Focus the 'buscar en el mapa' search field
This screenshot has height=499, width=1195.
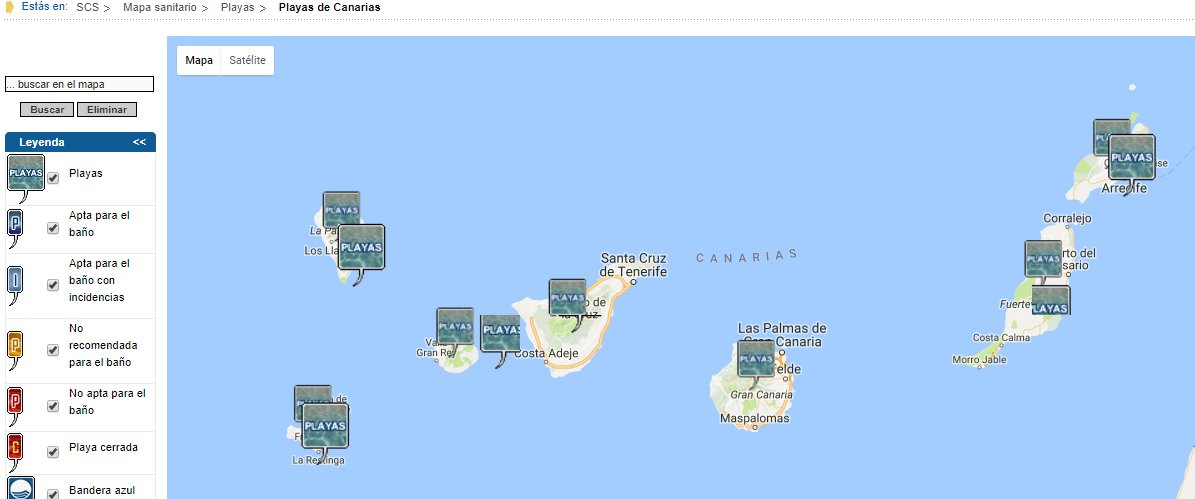[79, 85]
